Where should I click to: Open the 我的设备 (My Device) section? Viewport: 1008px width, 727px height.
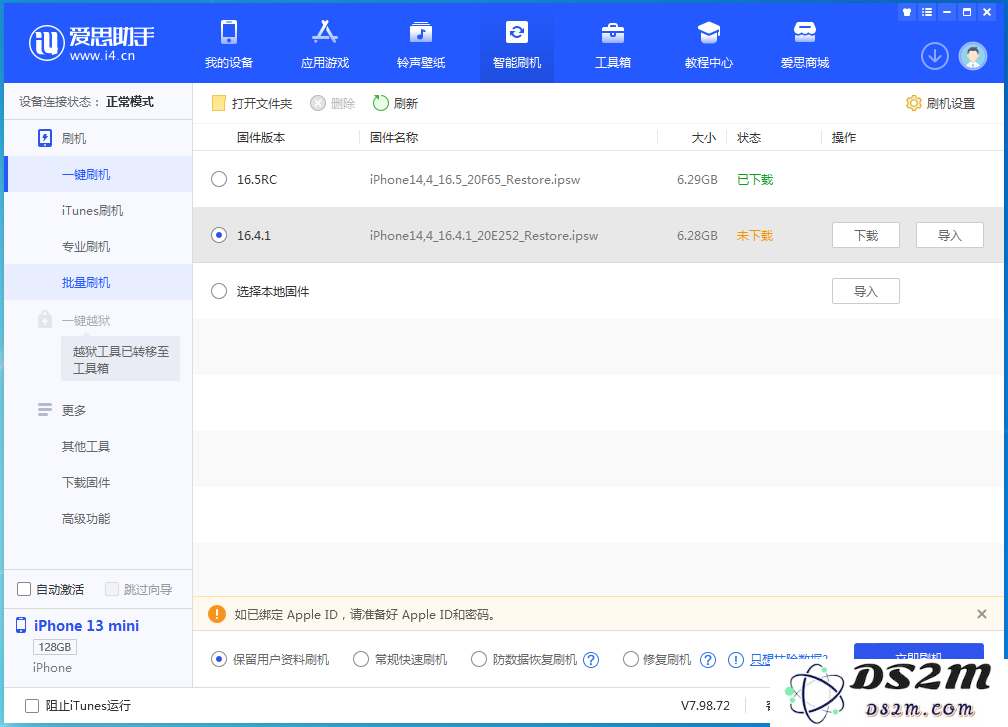(x=229, y=44)
